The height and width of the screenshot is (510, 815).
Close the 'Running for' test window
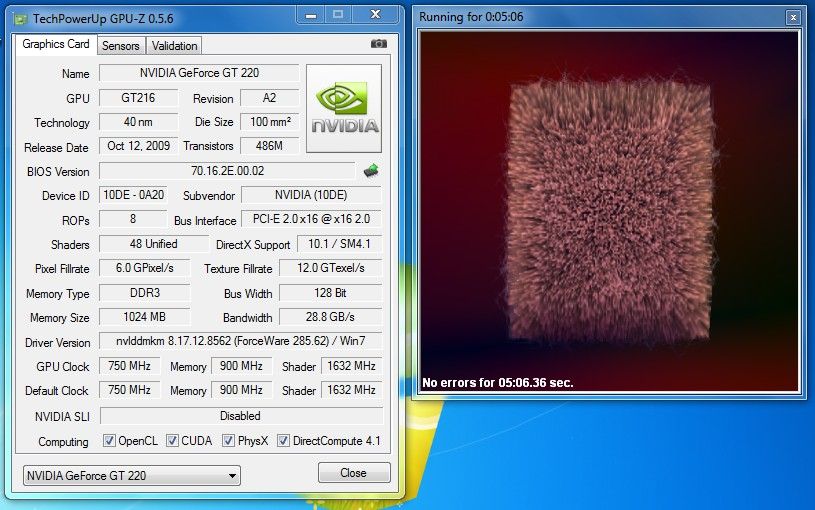[793, 18]
